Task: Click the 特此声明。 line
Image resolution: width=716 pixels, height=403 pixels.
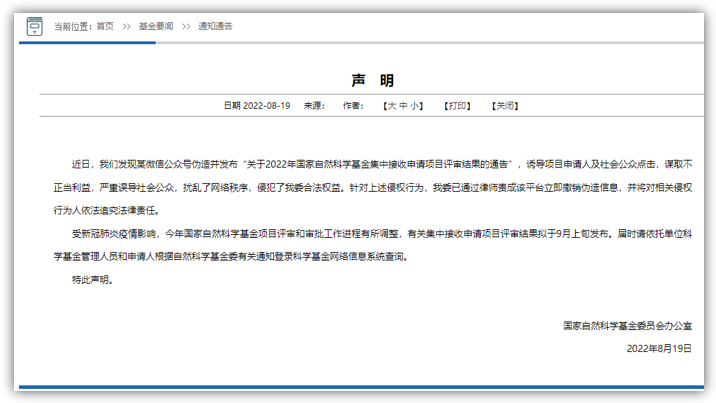Action: pyautogui.click(x=92, y=280)
